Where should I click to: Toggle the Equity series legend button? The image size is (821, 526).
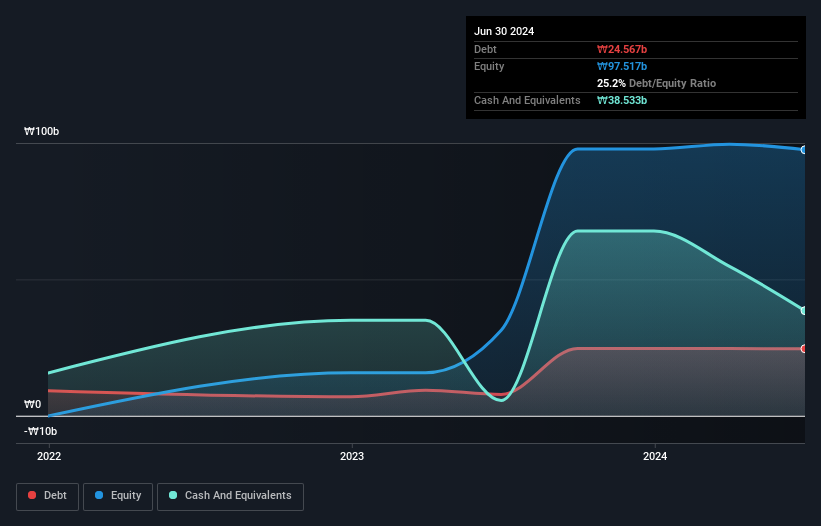pos(118,496)
